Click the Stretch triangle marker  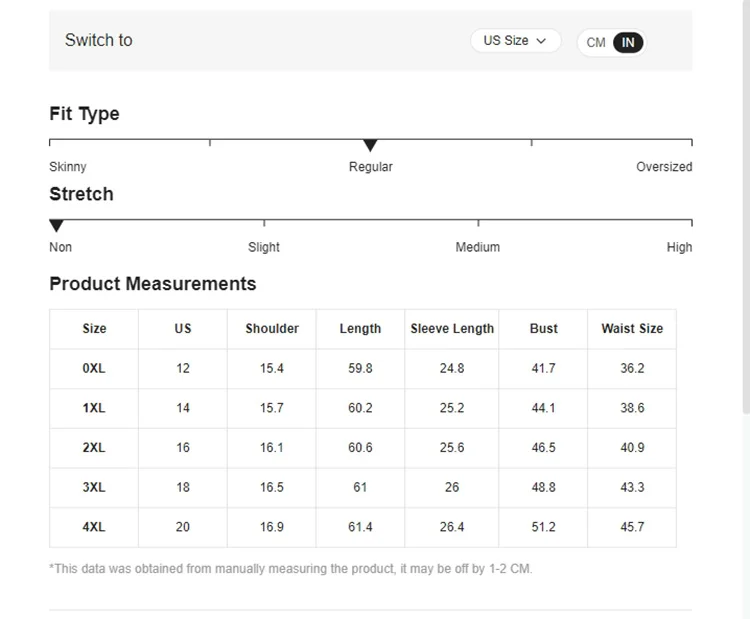click(x=57, y=226)
